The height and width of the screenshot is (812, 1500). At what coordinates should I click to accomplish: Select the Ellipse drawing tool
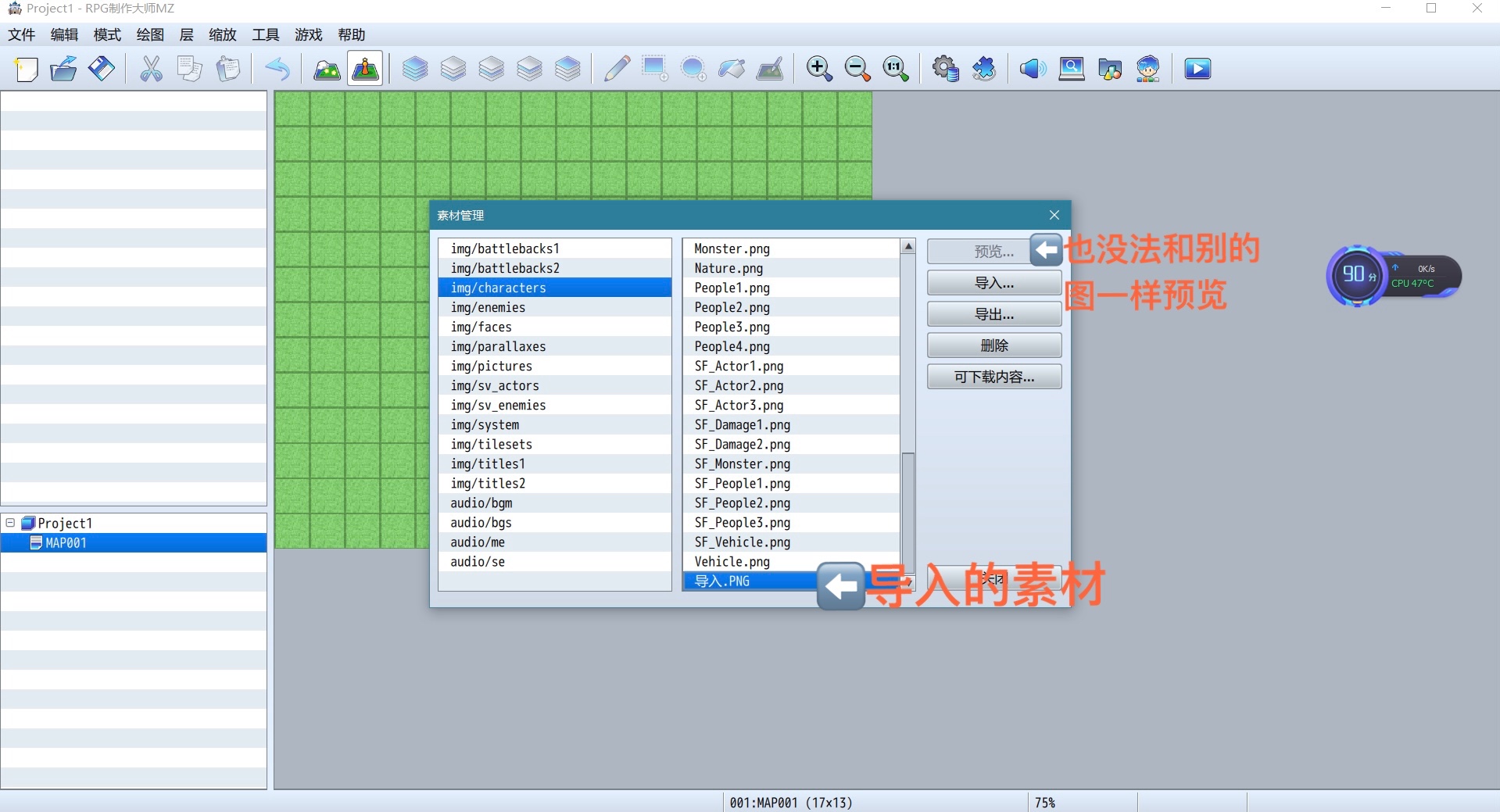(693, 69)
